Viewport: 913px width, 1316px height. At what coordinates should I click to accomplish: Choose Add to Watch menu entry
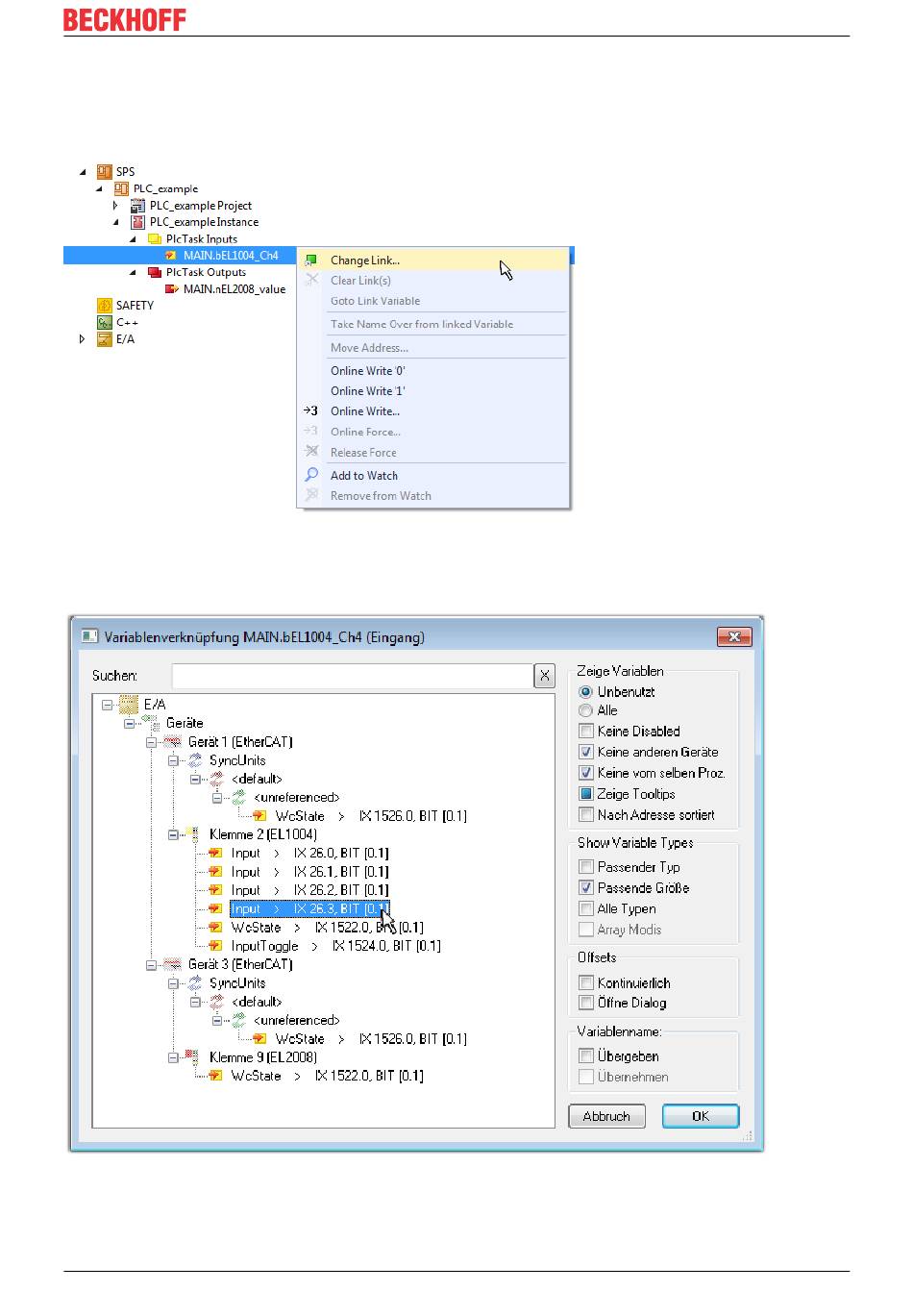[x=433, y=476]
